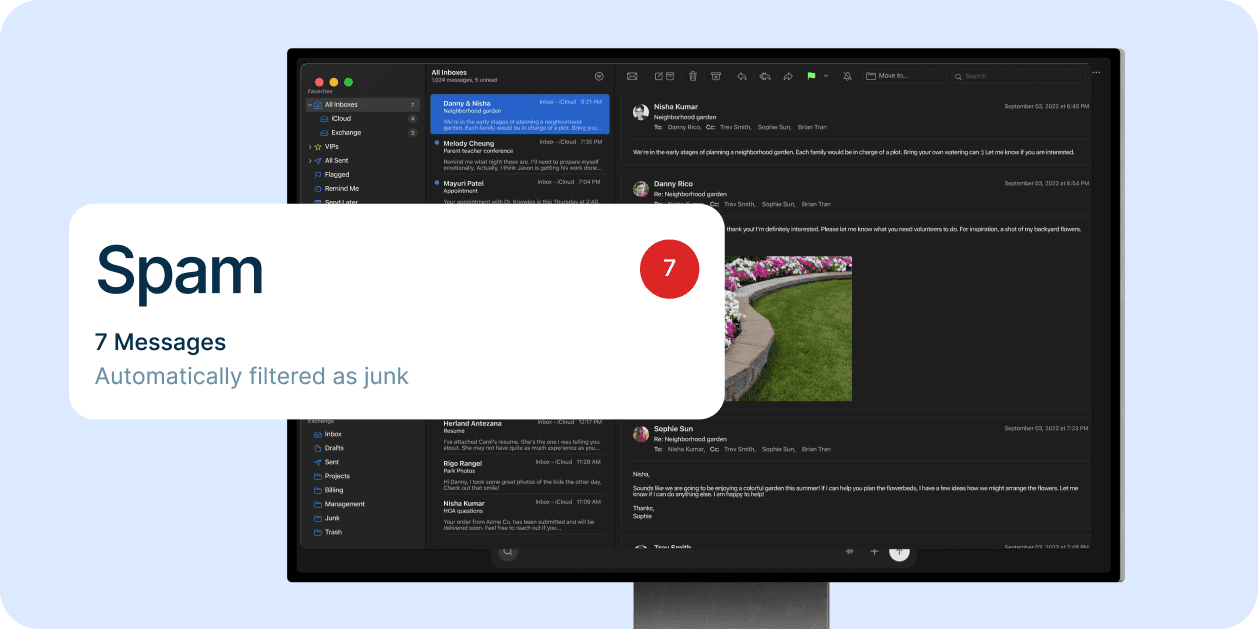This screenshot has width=1258, height=629.
Task: Open the Move to… folder field
Action: coord(905,76)
